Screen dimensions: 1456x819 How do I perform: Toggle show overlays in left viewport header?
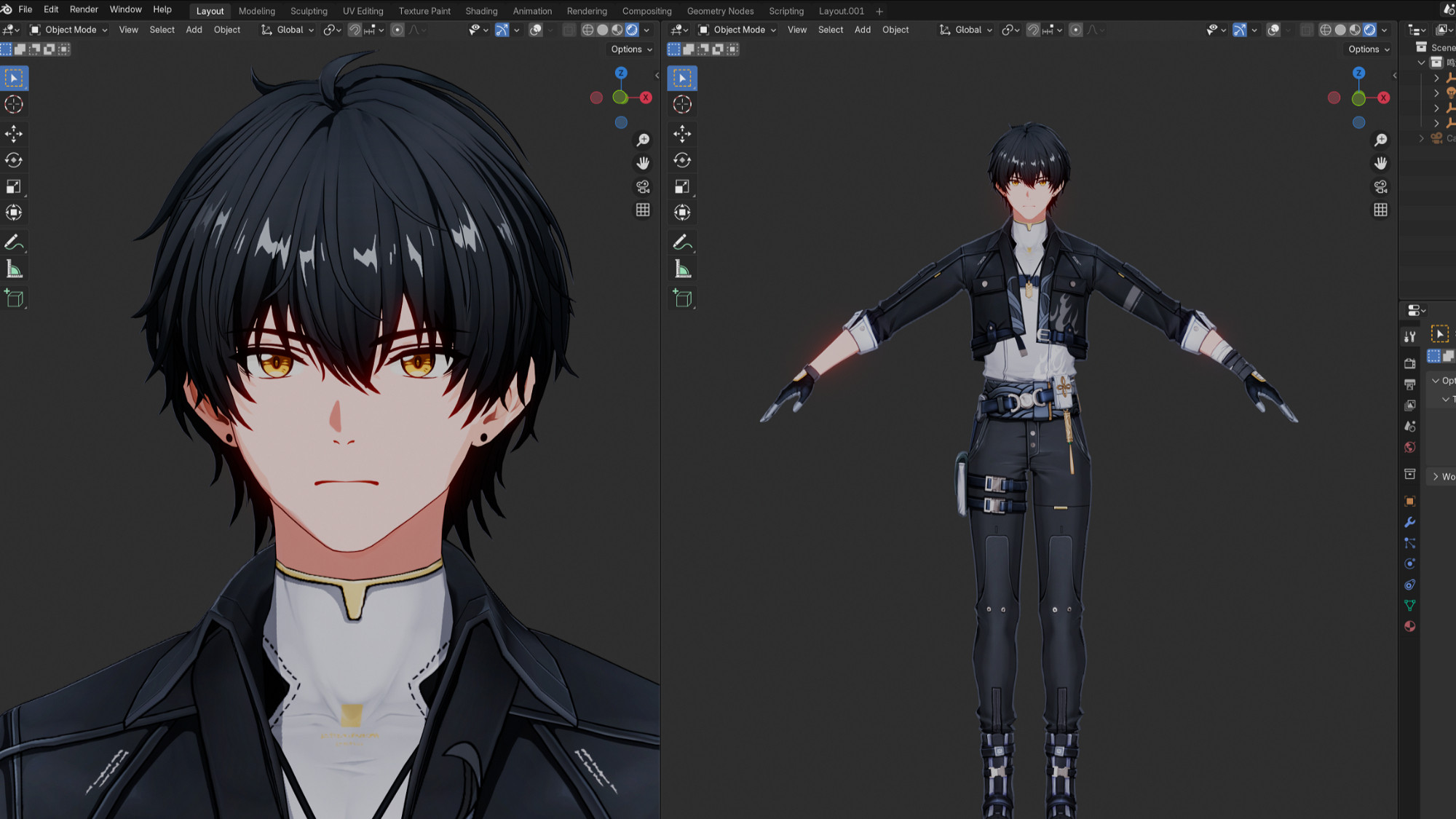tap(536, 30)
